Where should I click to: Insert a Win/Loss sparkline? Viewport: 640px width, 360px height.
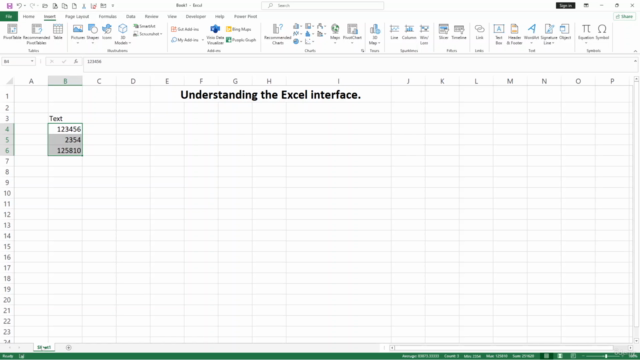424,34
